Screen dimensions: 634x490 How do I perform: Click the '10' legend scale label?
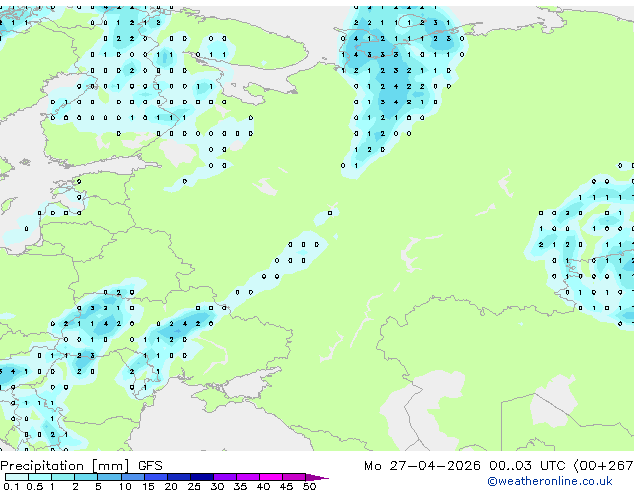pyautogui.click(x=125, y=486)
